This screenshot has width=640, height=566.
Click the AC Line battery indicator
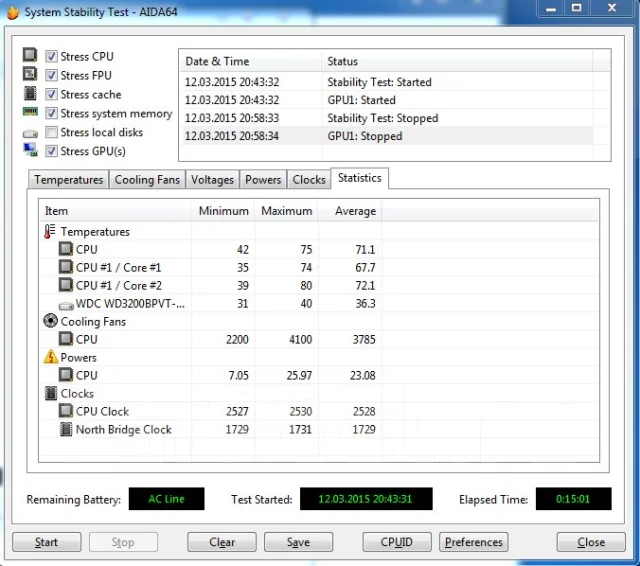point(167,499)
